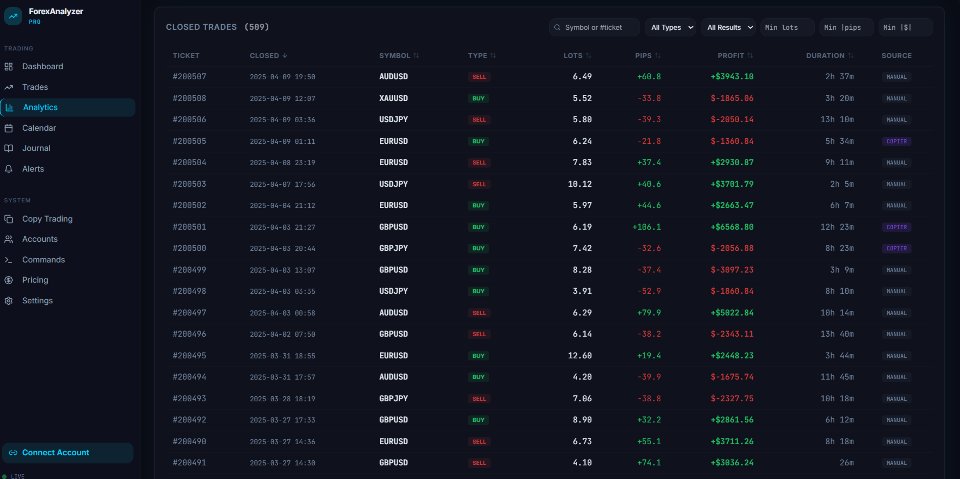Image resolution: width=960 pixels, height=479 pixels.
Task: Click COPIER source tag in row #208501
Action: coord(896,227)
